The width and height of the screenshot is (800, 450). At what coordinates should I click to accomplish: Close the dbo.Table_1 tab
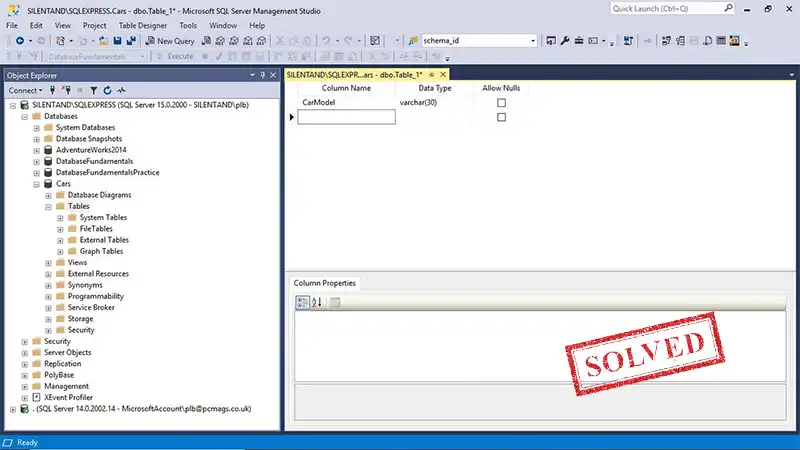[443, 74]
